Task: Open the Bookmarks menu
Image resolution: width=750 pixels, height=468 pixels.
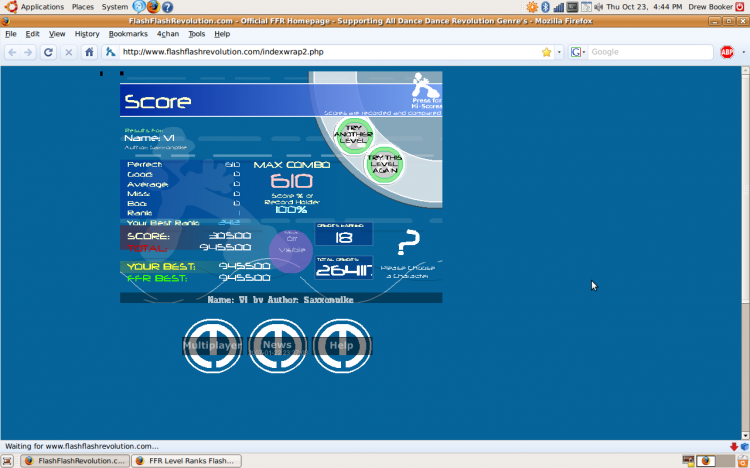Action: [x=127, y=33]
